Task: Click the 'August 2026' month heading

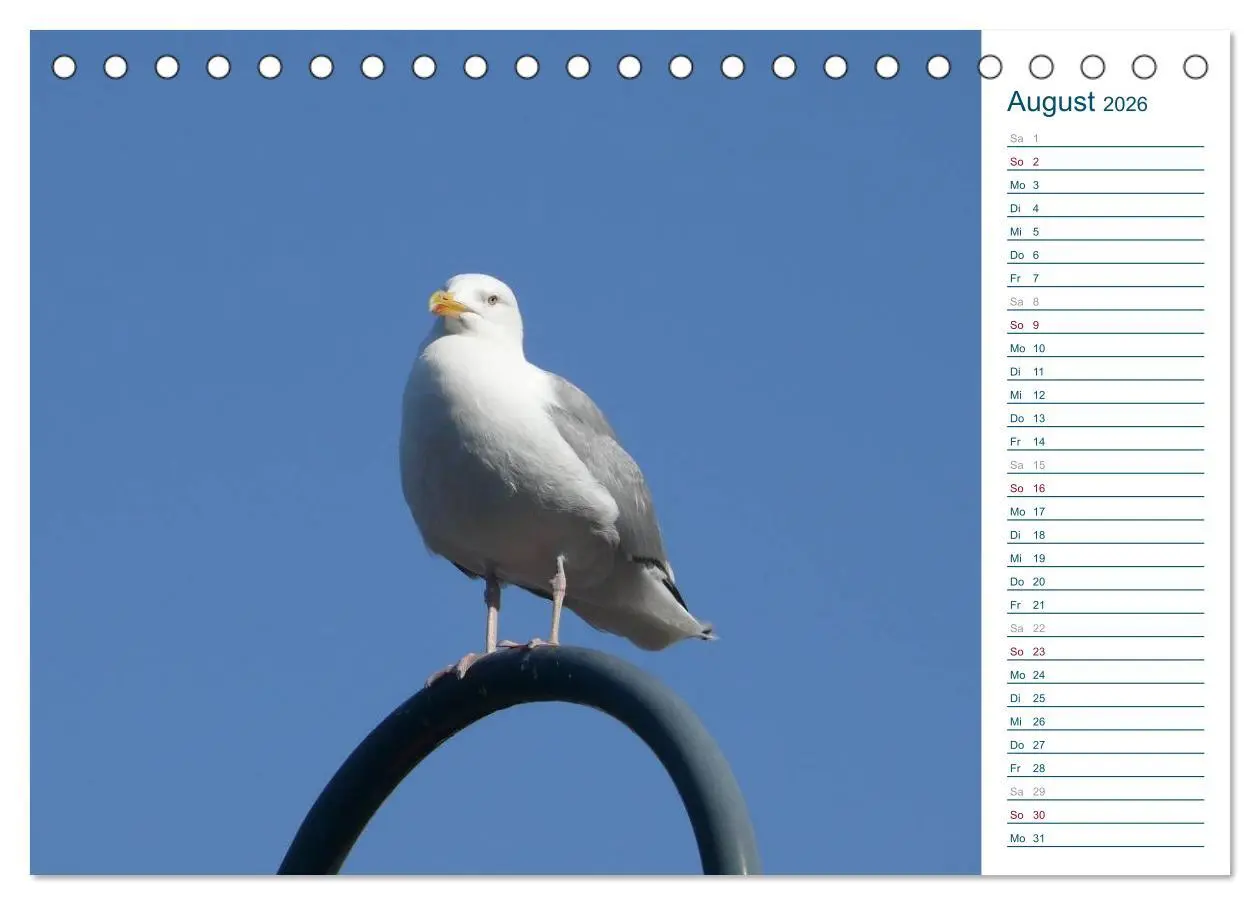Action: 1077,102
